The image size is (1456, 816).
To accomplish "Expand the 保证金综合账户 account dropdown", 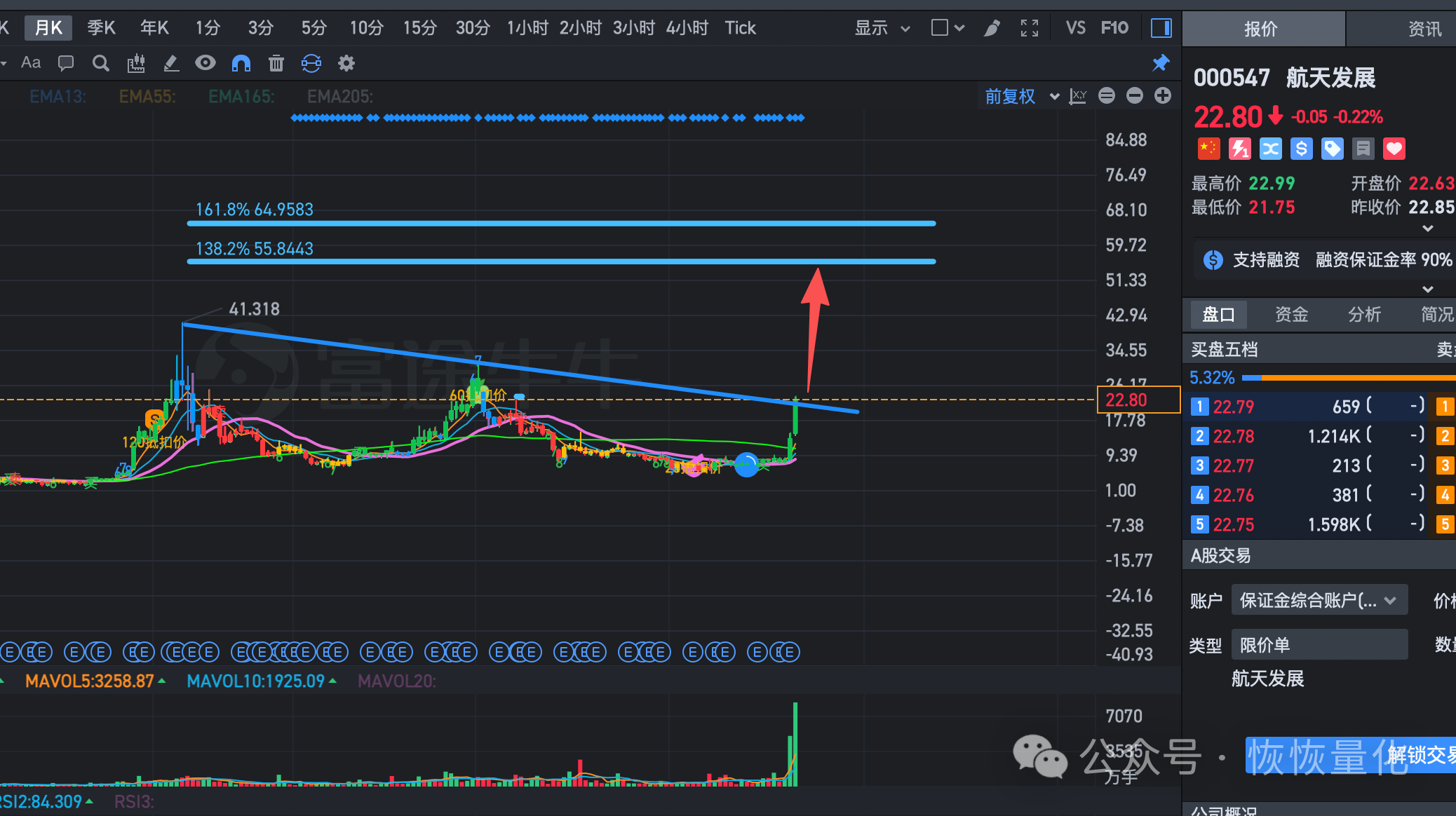I will pos(1319,600).
